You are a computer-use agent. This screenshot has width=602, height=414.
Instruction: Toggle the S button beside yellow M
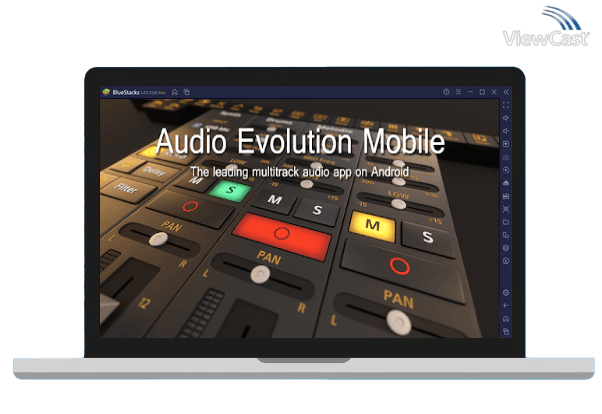click(x=428, y=238)
